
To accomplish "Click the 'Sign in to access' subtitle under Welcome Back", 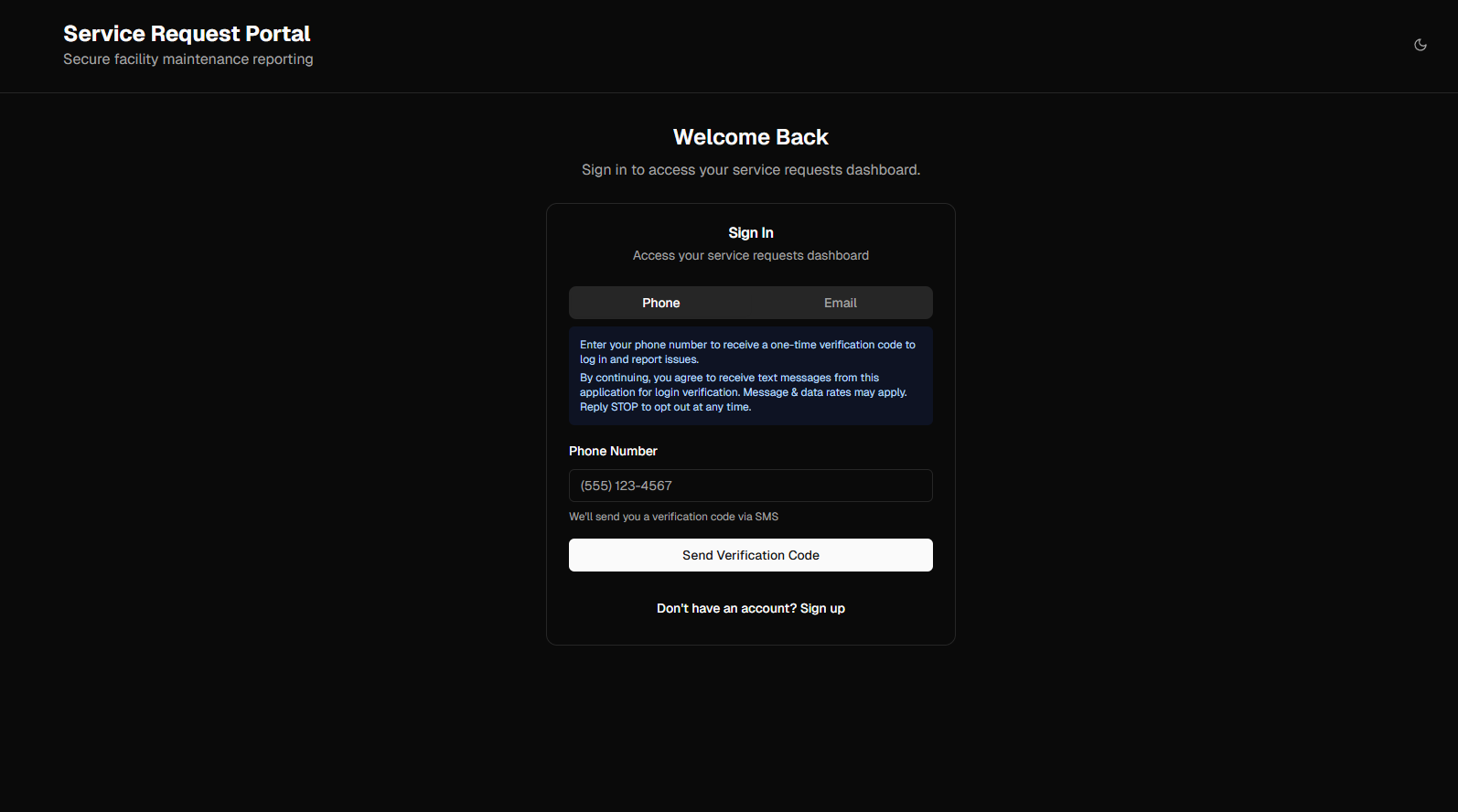I will point(750,170).
